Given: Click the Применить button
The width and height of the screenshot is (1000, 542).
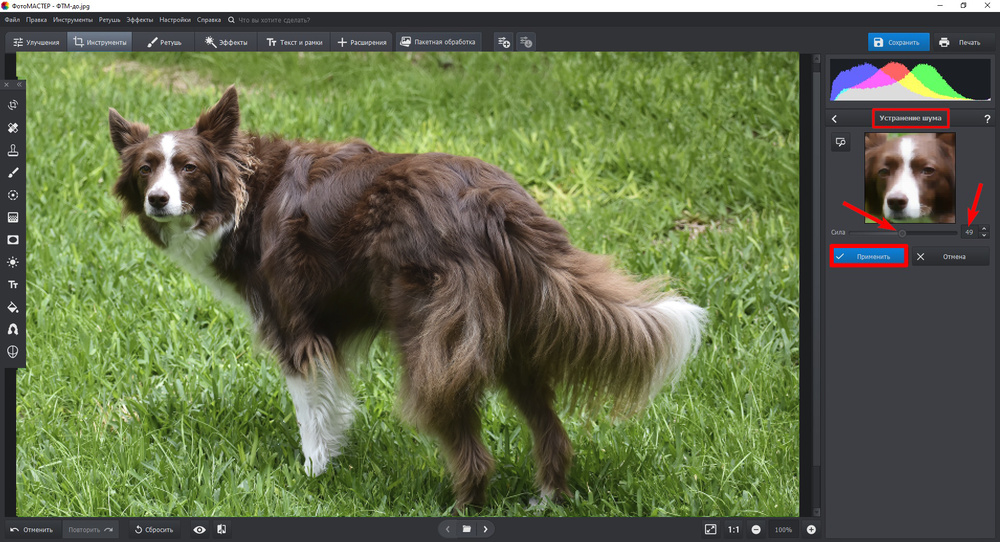Looking at the screenshot, I should click(868, 256).
